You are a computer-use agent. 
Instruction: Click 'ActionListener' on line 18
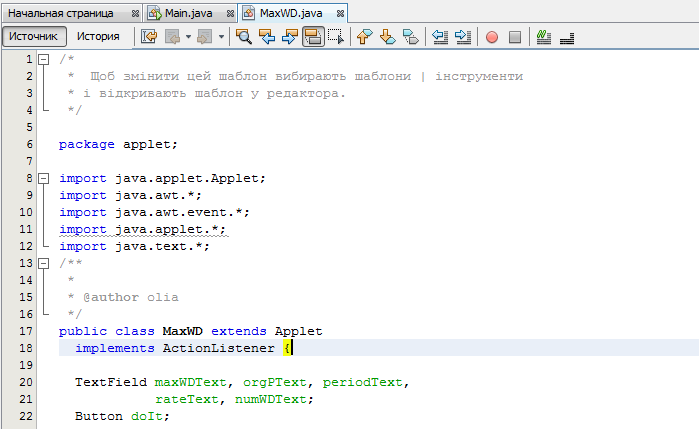click(x=218, y=348)
